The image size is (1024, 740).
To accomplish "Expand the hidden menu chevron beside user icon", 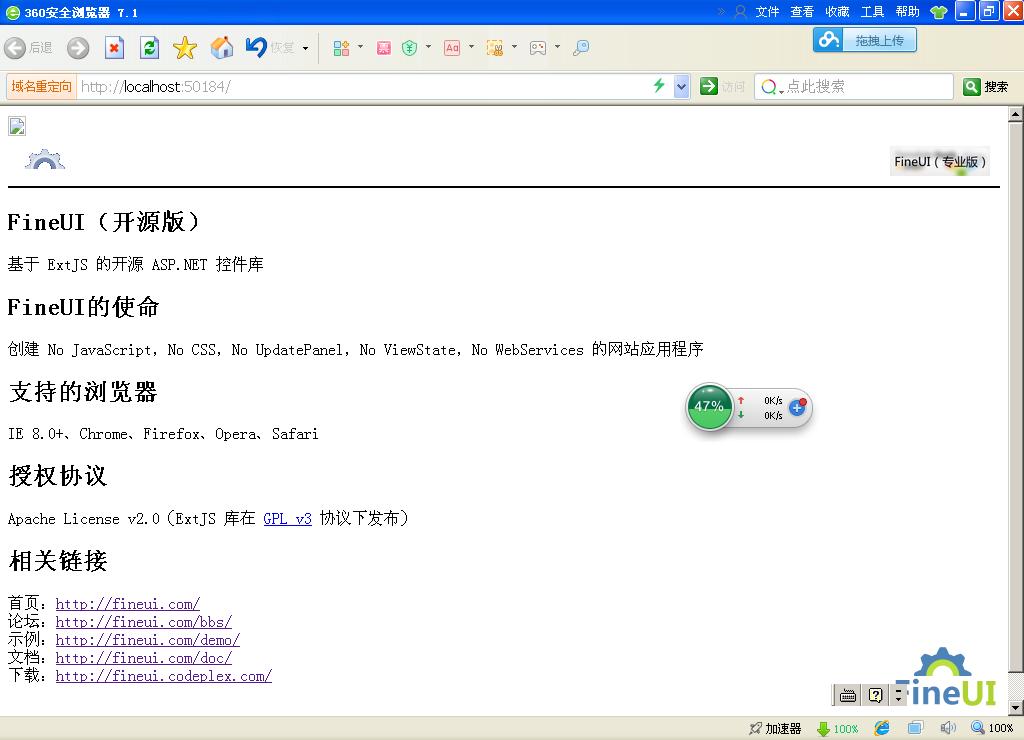I will coord(722,12).
